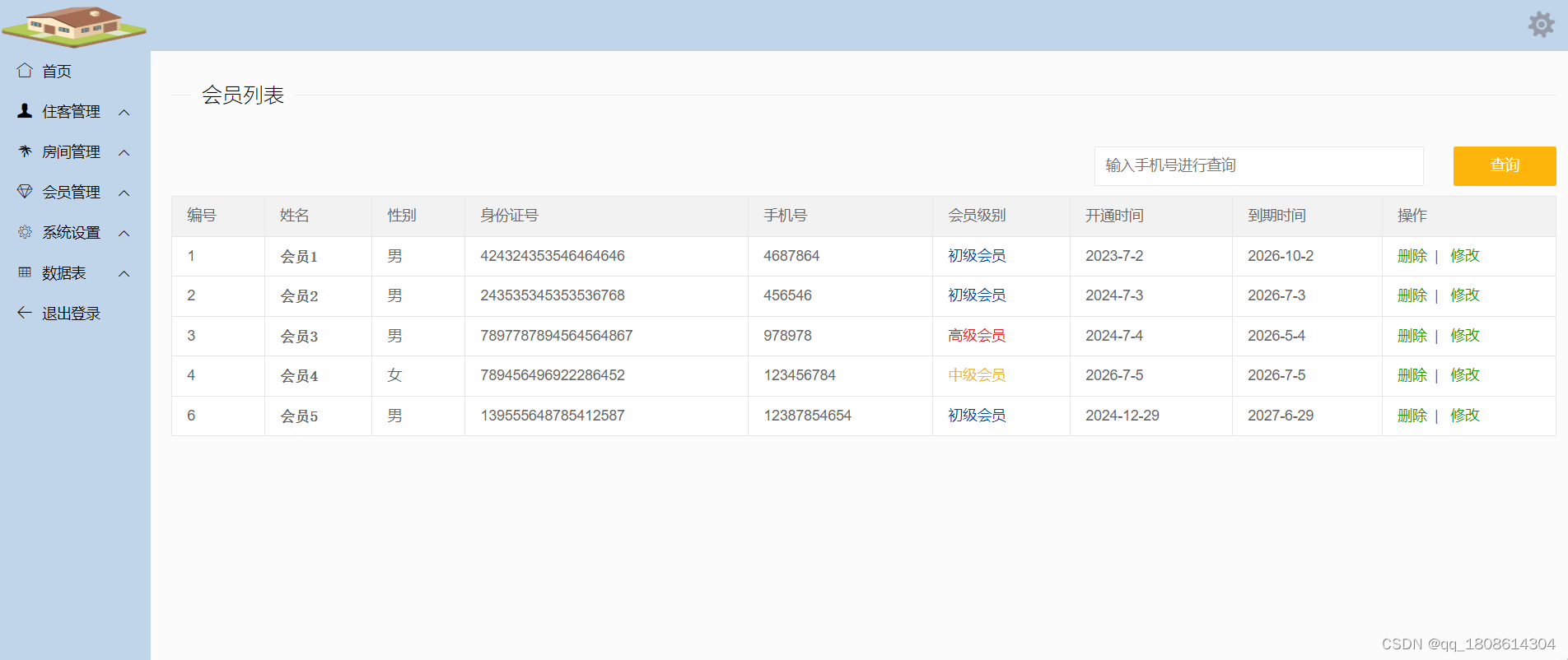The width and height of the screenshot is (1568, 660).
Task: Click 初级会员 level in 会员5 row
Action: click(x=977, y=416)
